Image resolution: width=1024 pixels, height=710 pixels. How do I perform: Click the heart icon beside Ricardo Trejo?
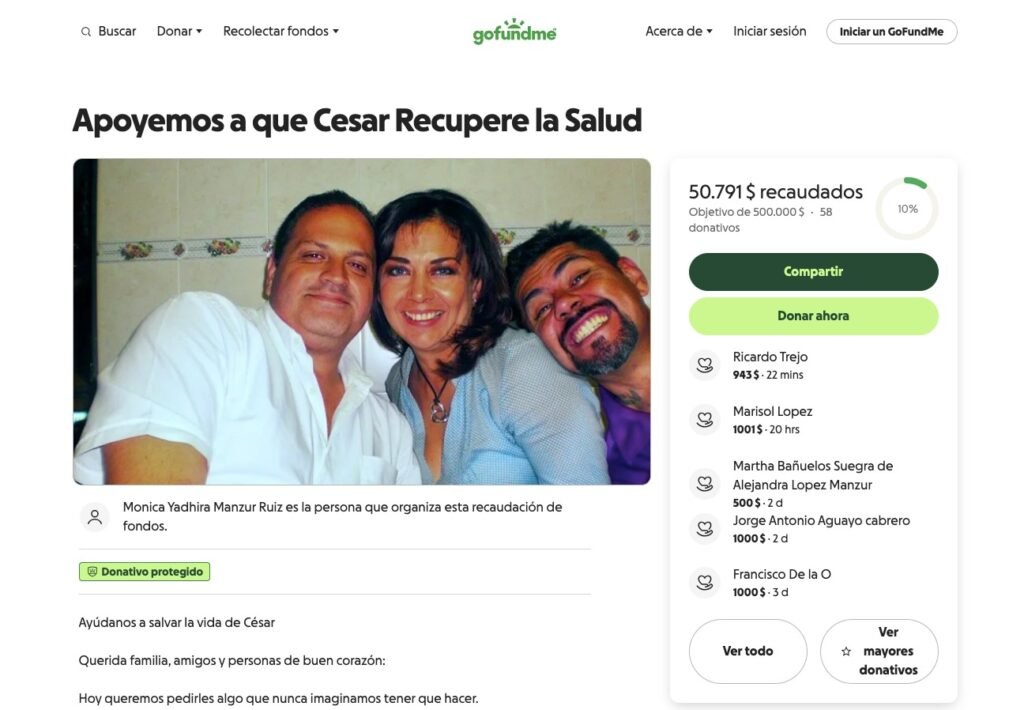tap(704, 365)
